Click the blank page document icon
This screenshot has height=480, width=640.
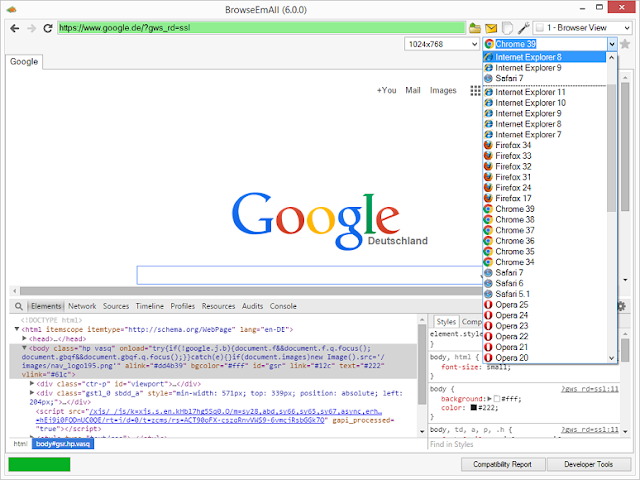pyautogui.click(x=507, y=28)
